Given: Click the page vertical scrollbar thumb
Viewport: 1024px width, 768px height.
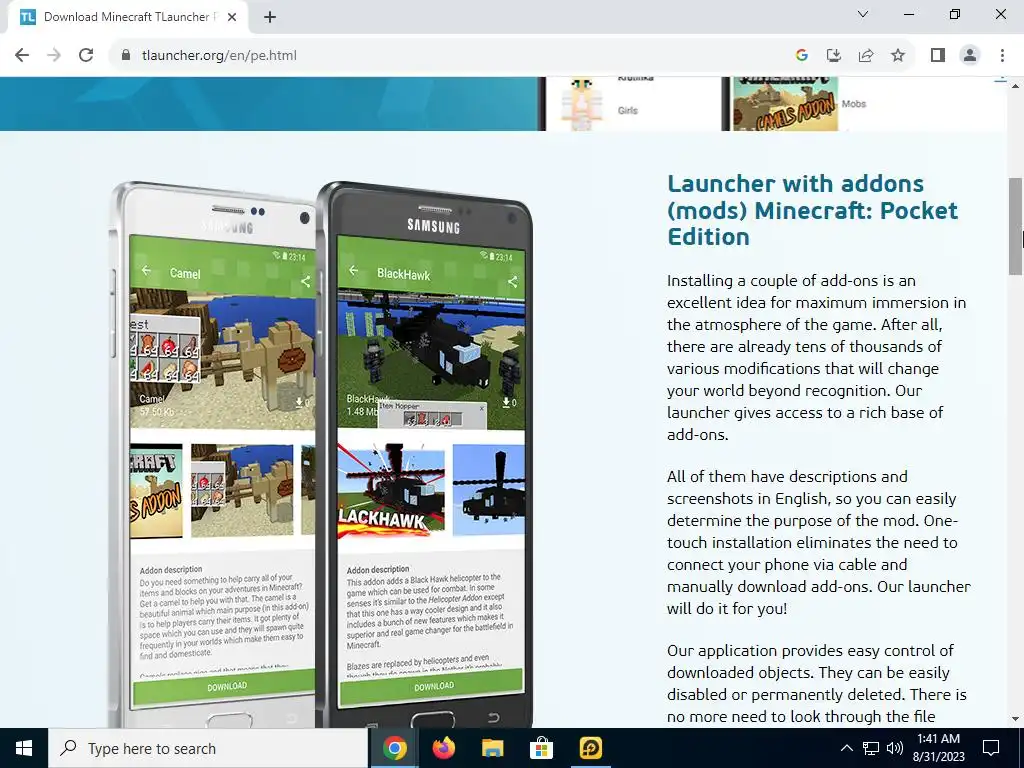Looking at the screenshot, I should [x=1016, y=226].
